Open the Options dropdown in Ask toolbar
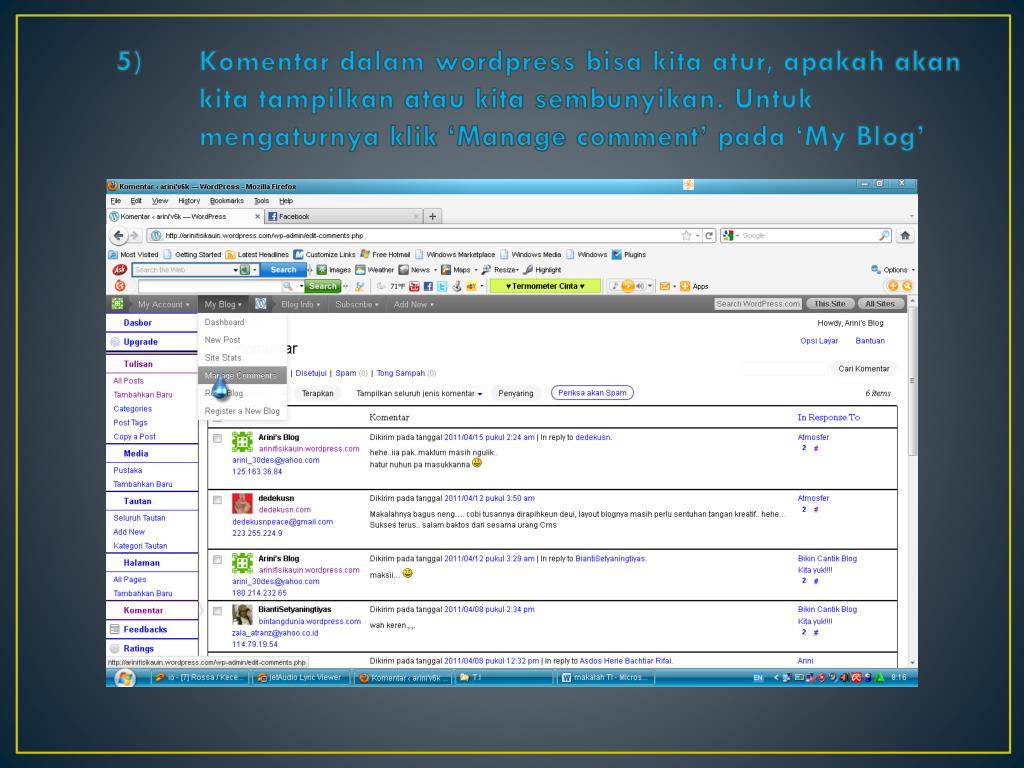This screenshot has height=768, width=1024. click(x=893, y=270)
